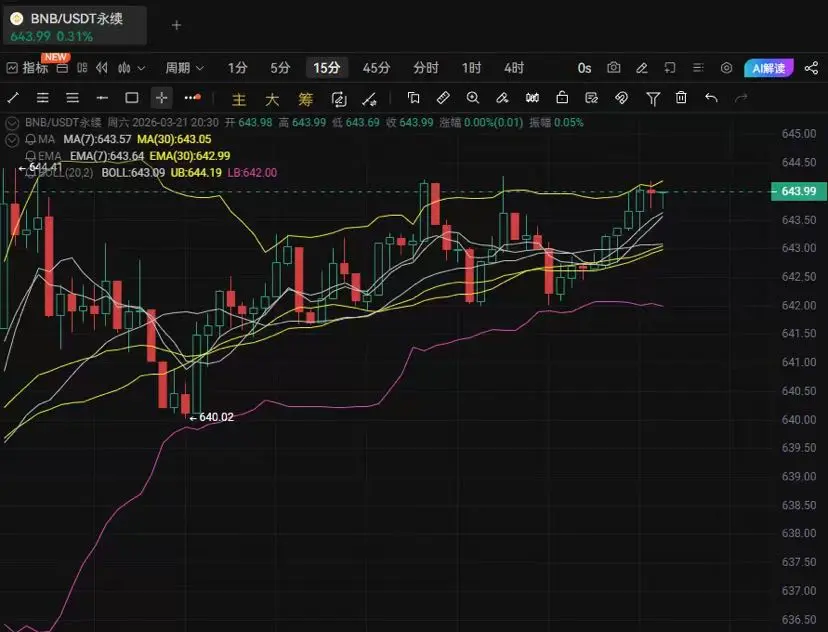This screenshot has width=828, height=632.
Task: Toggle the magnet snap mode
Action: 622,98
